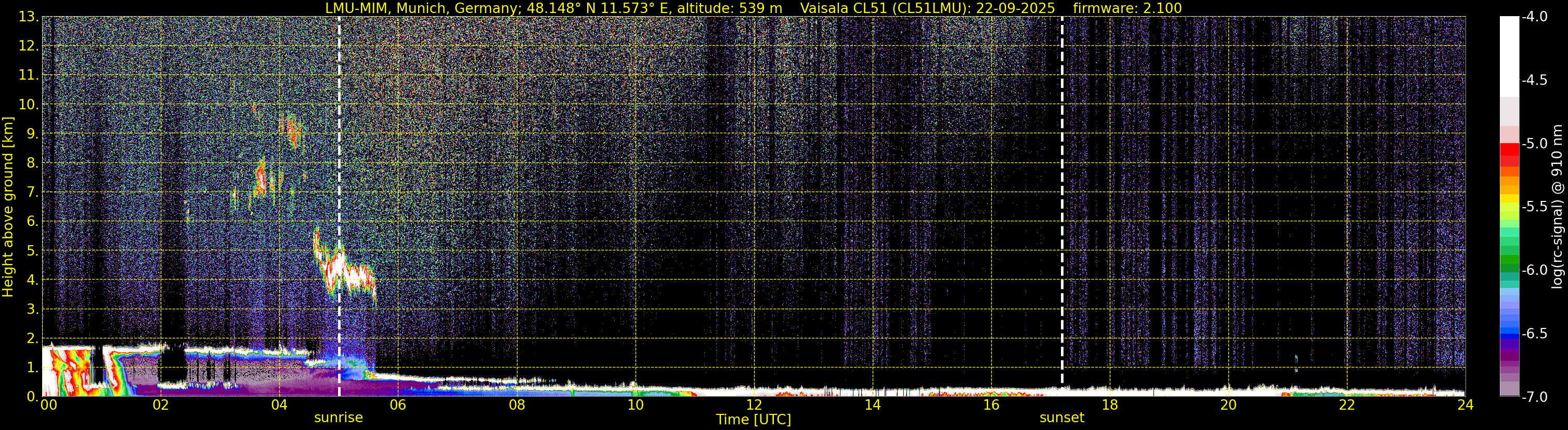
Task: Click the -7.0 tick label on the colorbar
Action: (1534, 397)
